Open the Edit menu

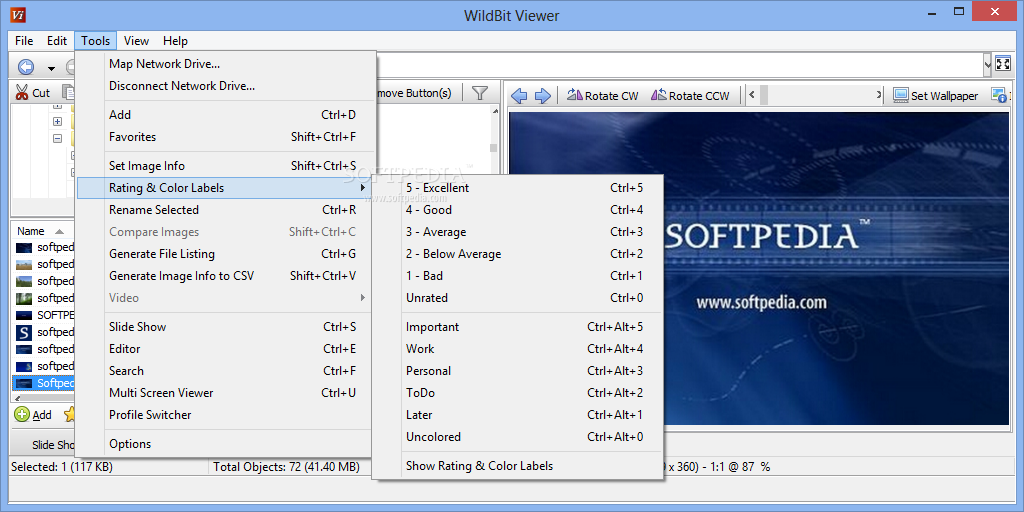pyautogui.click(x=57, y=40)
